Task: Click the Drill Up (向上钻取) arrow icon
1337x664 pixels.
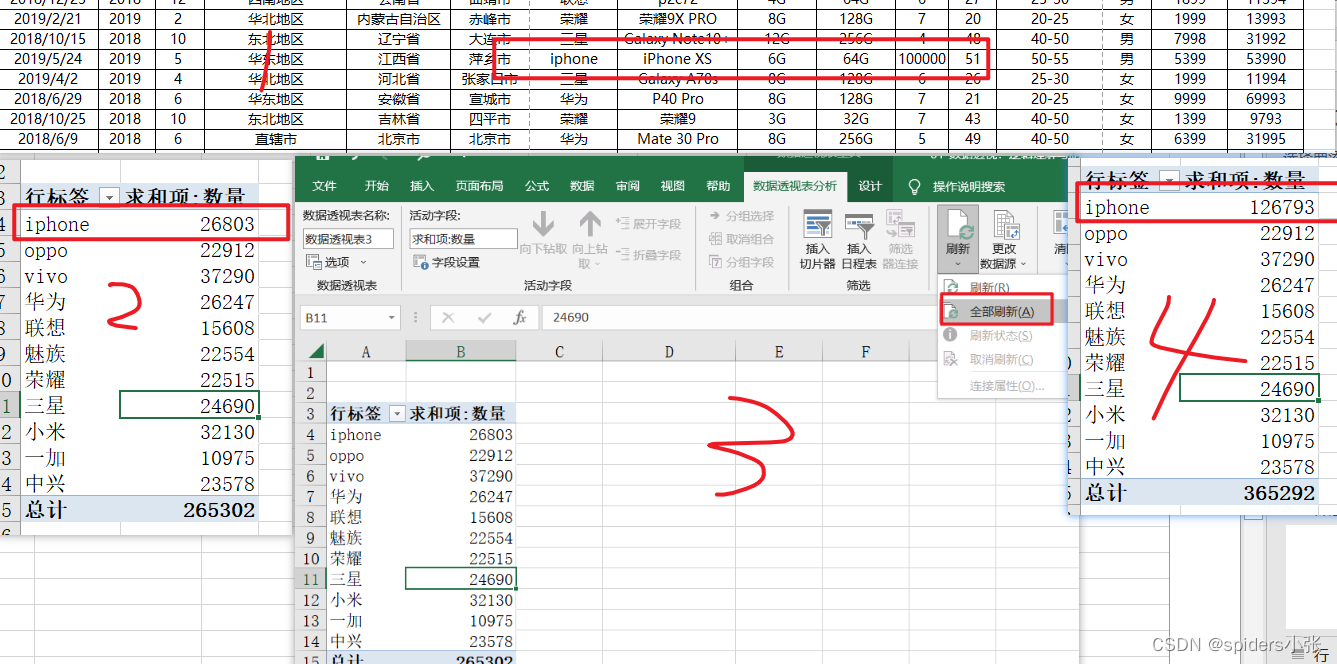Action: [x=590, y=224]
